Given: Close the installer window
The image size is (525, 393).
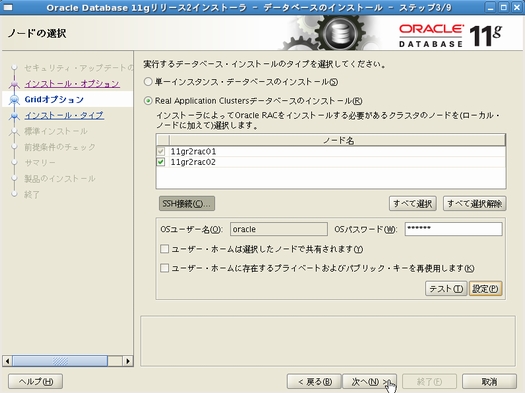Looking at the screenshot, I should coord(517,7).
